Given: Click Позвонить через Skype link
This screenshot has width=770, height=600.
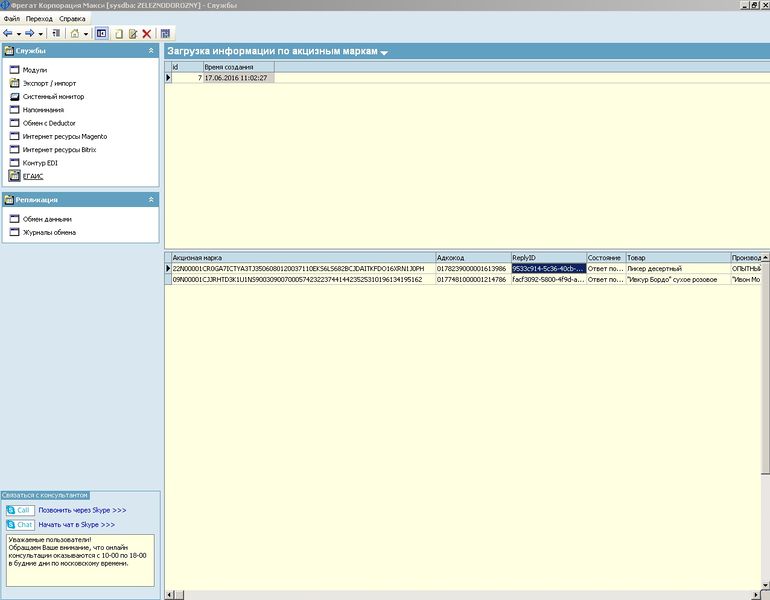Looking at the screenshot, I should coord(82,510).
